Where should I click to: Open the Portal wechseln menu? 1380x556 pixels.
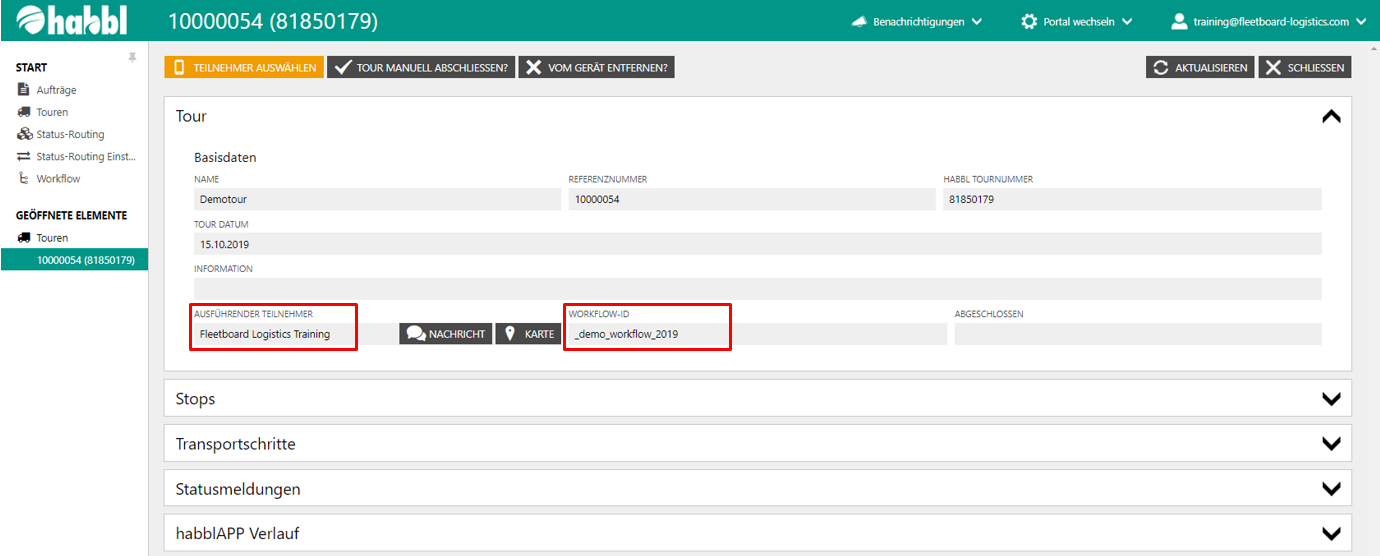pyautogui.click(x=1077, y=21)
